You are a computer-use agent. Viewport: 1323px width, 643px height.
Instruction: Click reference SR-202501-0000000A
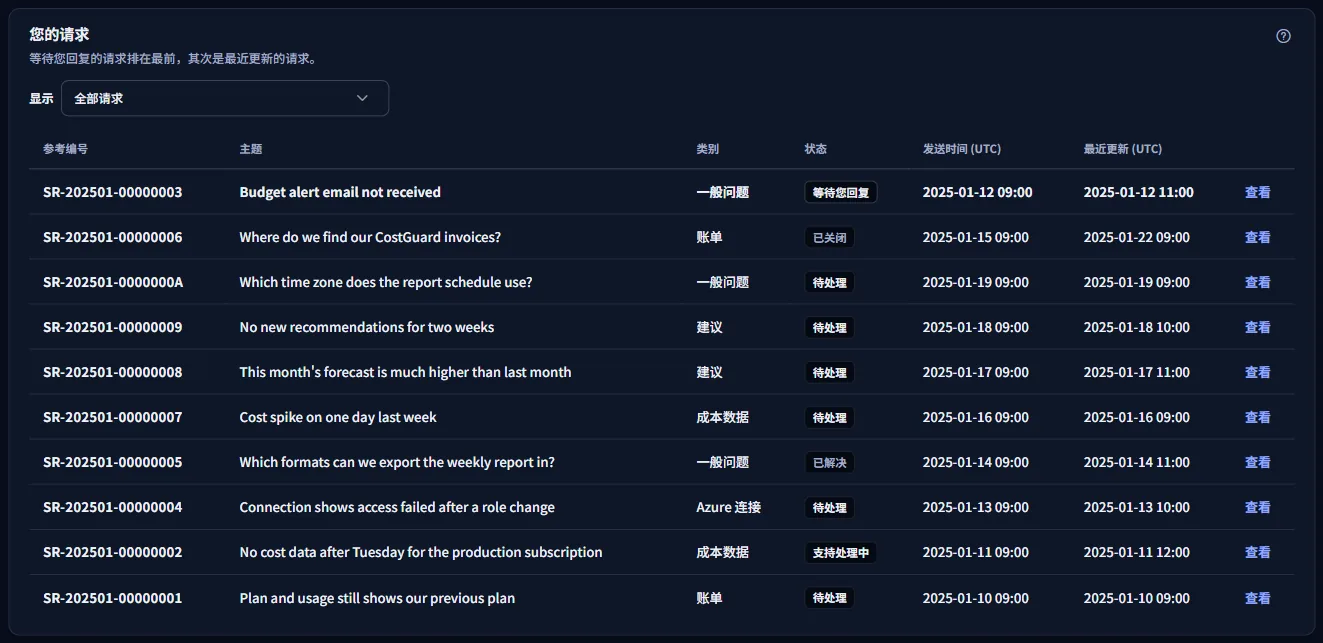click(x=113, y=282)
